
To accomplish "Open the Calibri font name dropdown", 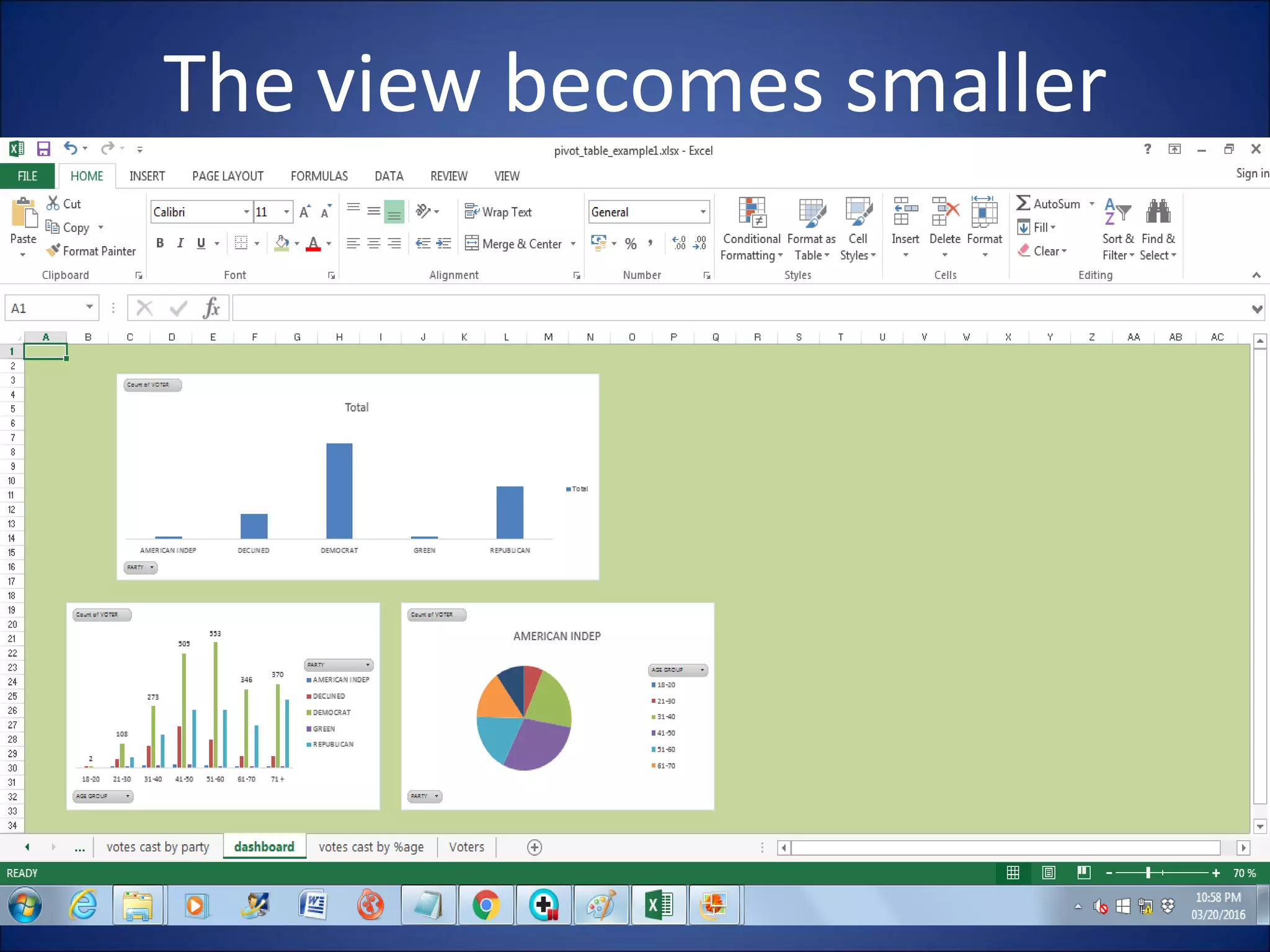I will tap(246, 212).
